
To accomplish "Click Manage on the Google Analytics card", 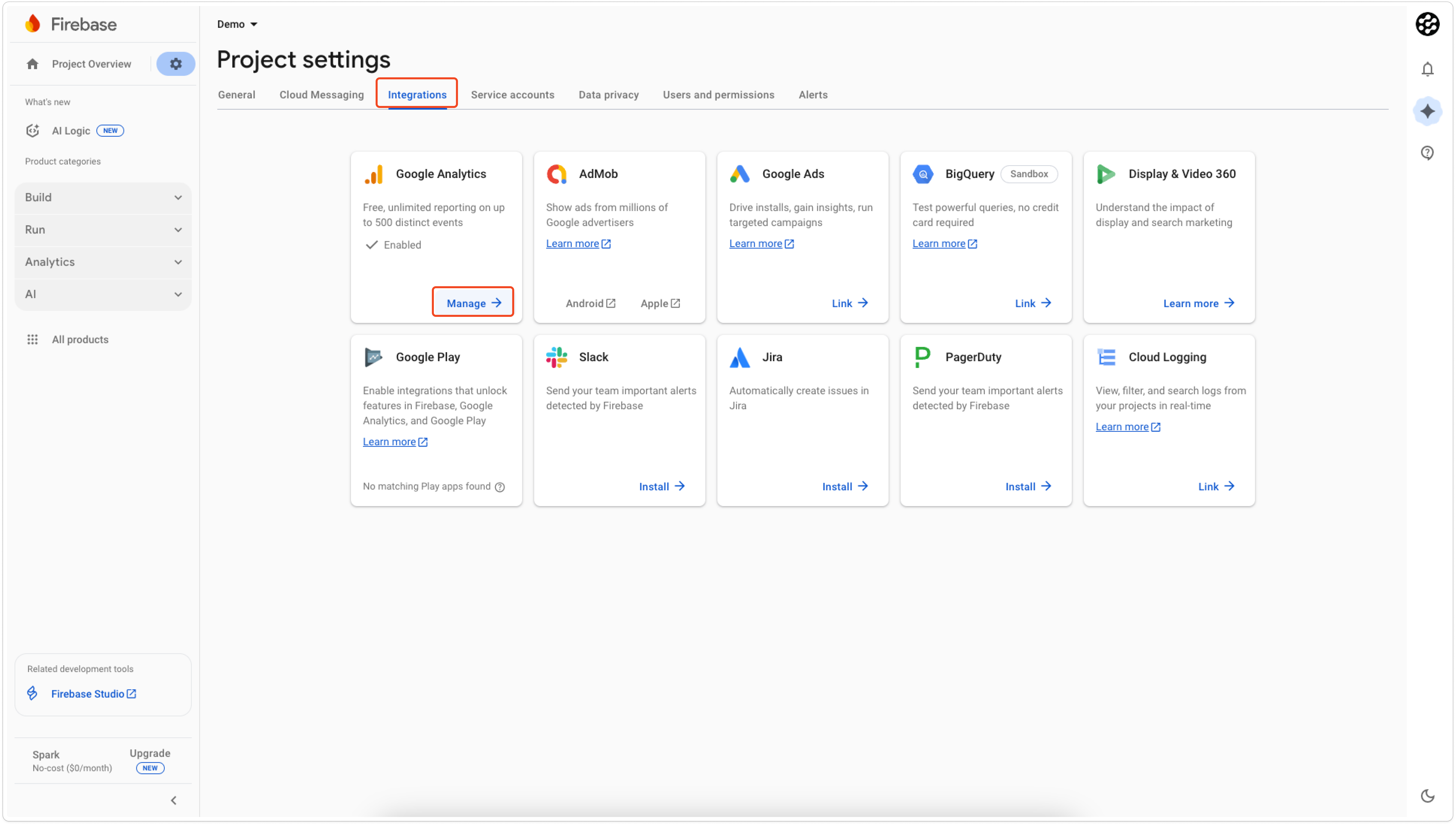I will coord(473,303).
